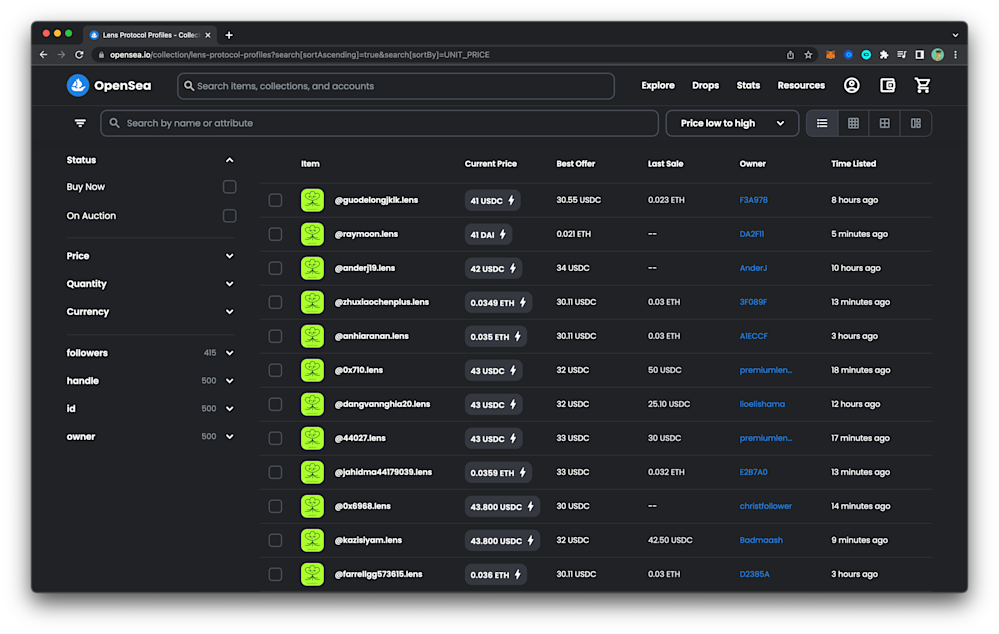Click the OpenSea logo icon
999x634 pixels.
coord(78,85)
